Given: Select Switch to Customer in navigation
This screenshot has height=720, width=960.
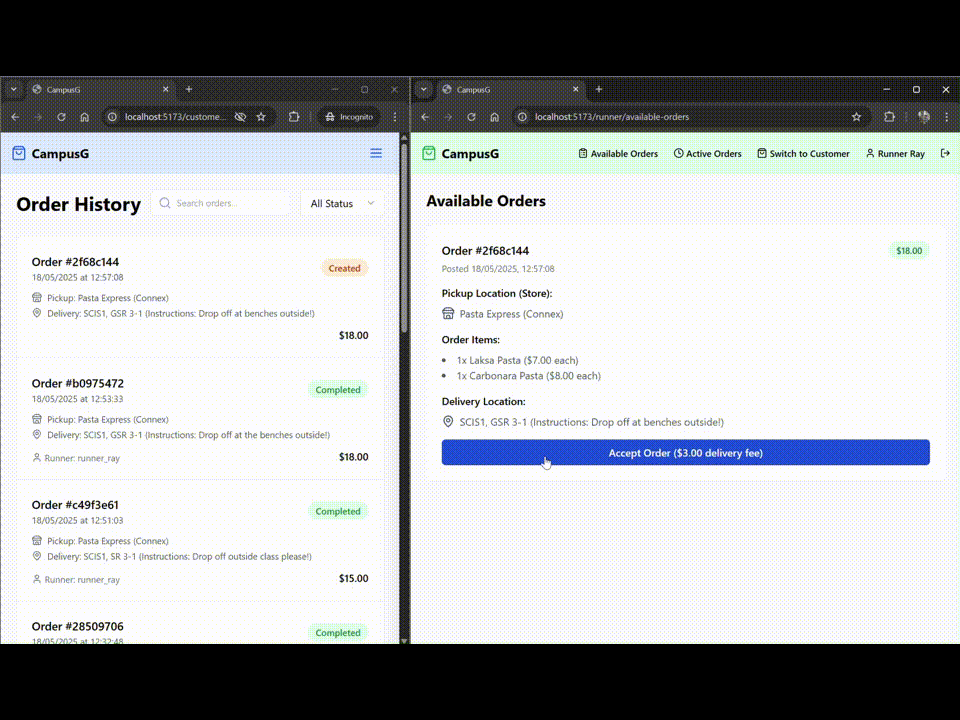Looking at the screenshot, I should pos(803,154).
